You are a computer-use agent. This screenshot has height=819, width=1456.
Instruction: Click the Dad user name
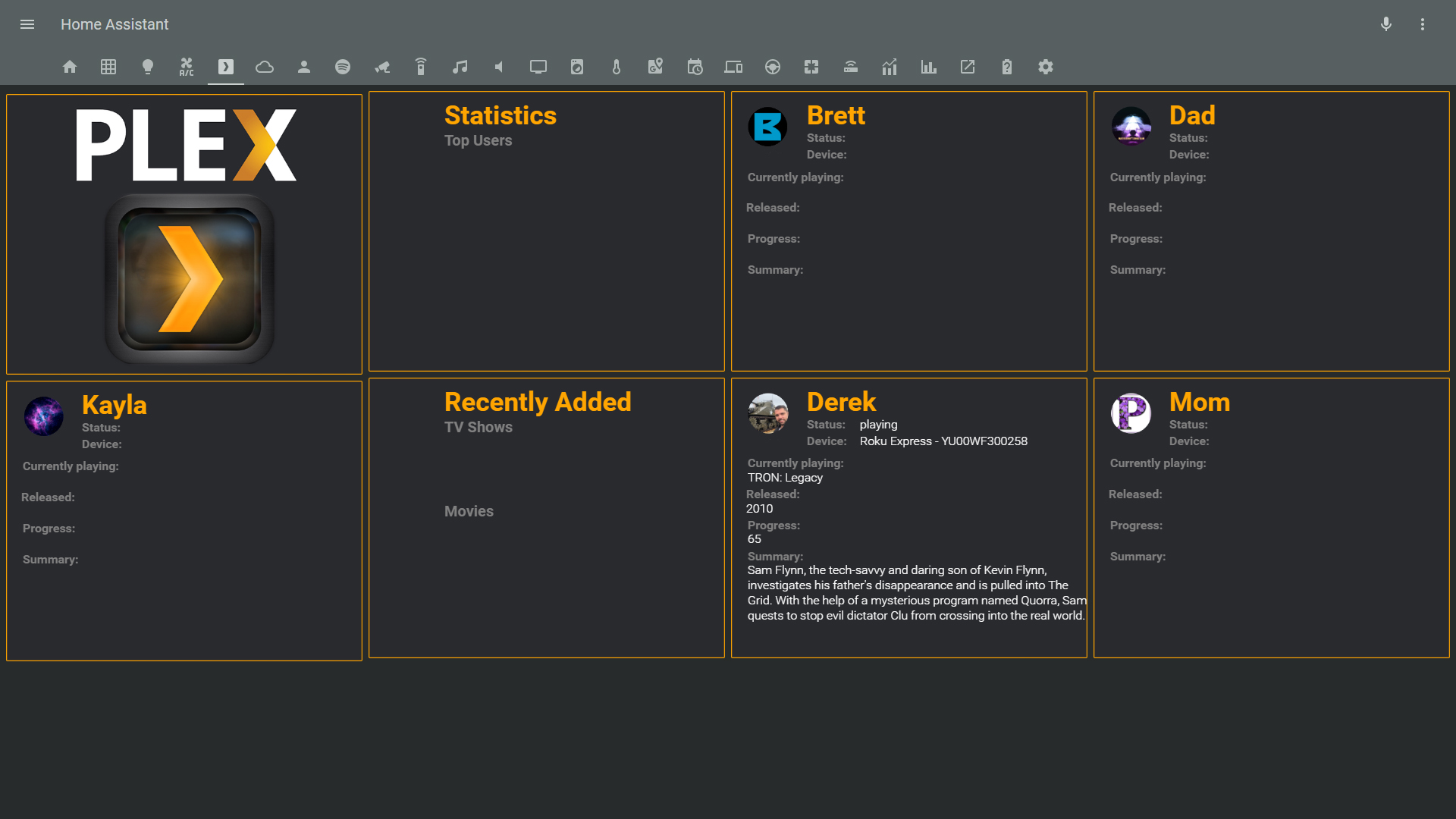tap(1192, 115)
